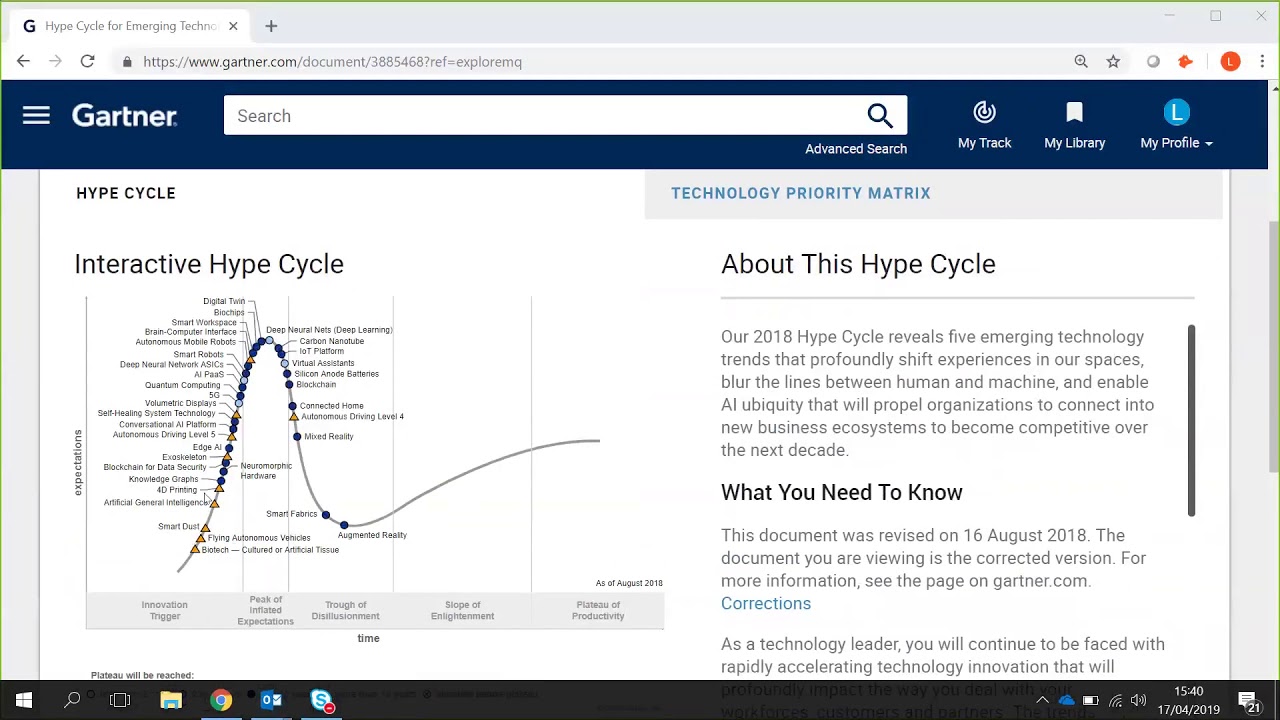Image resolution: width=1280 pixels, height=720 pixels.
Task: Open the Corrections link
Action: tap(766, 604)
